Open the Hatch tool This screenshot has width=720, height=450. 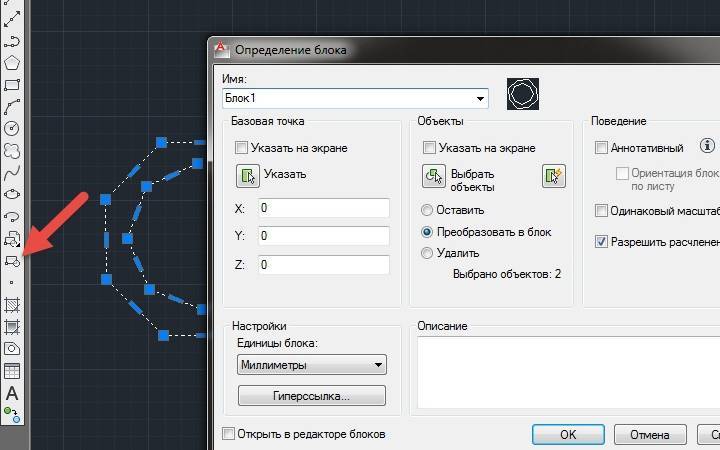coord(12,304)
